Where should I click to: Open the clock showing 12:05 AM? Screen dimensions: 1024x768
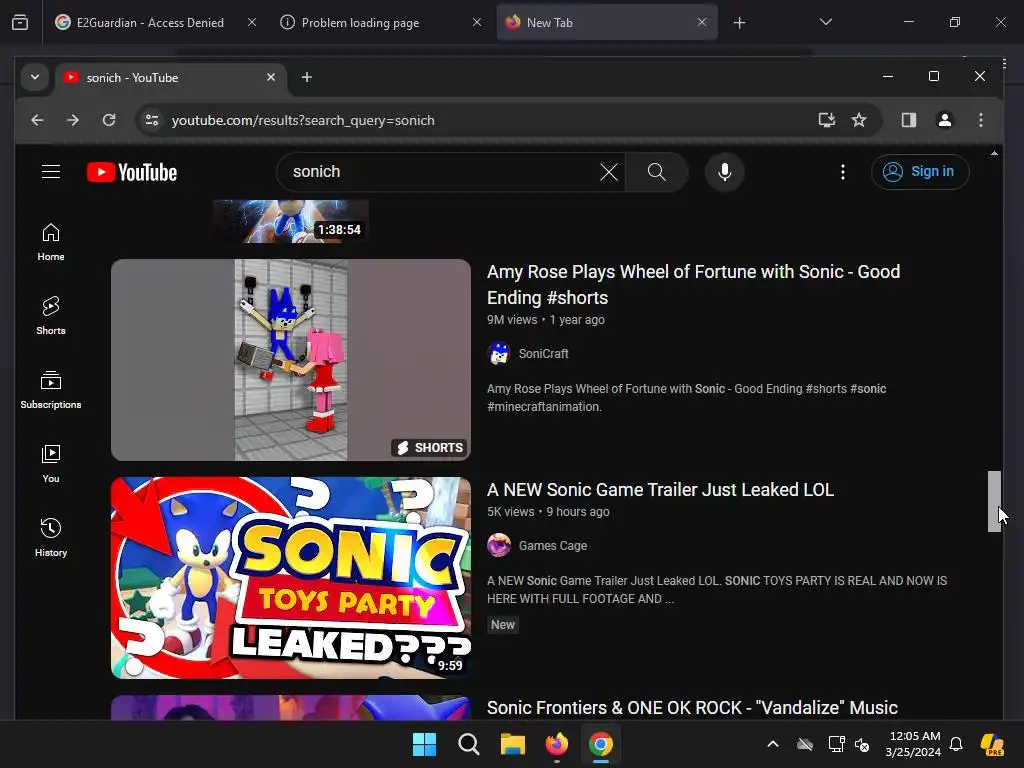914,744
